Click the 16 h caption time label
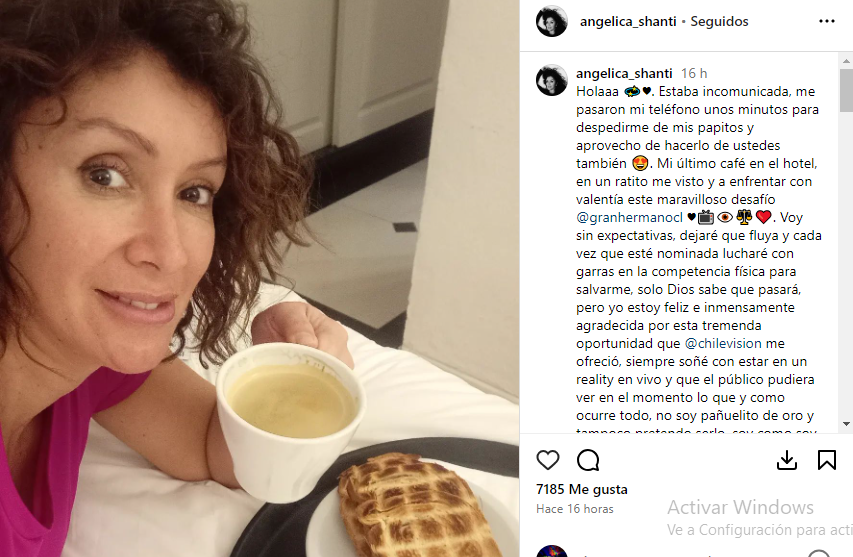853x557 pixels. point(694,73)
